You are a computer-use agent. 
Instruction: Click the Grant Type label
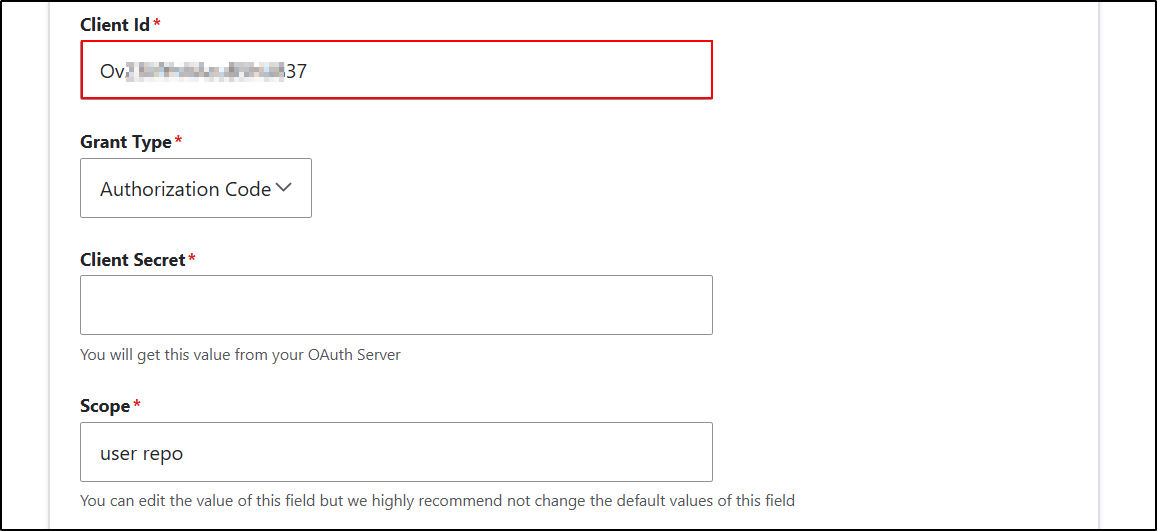(x=126, y=142)
